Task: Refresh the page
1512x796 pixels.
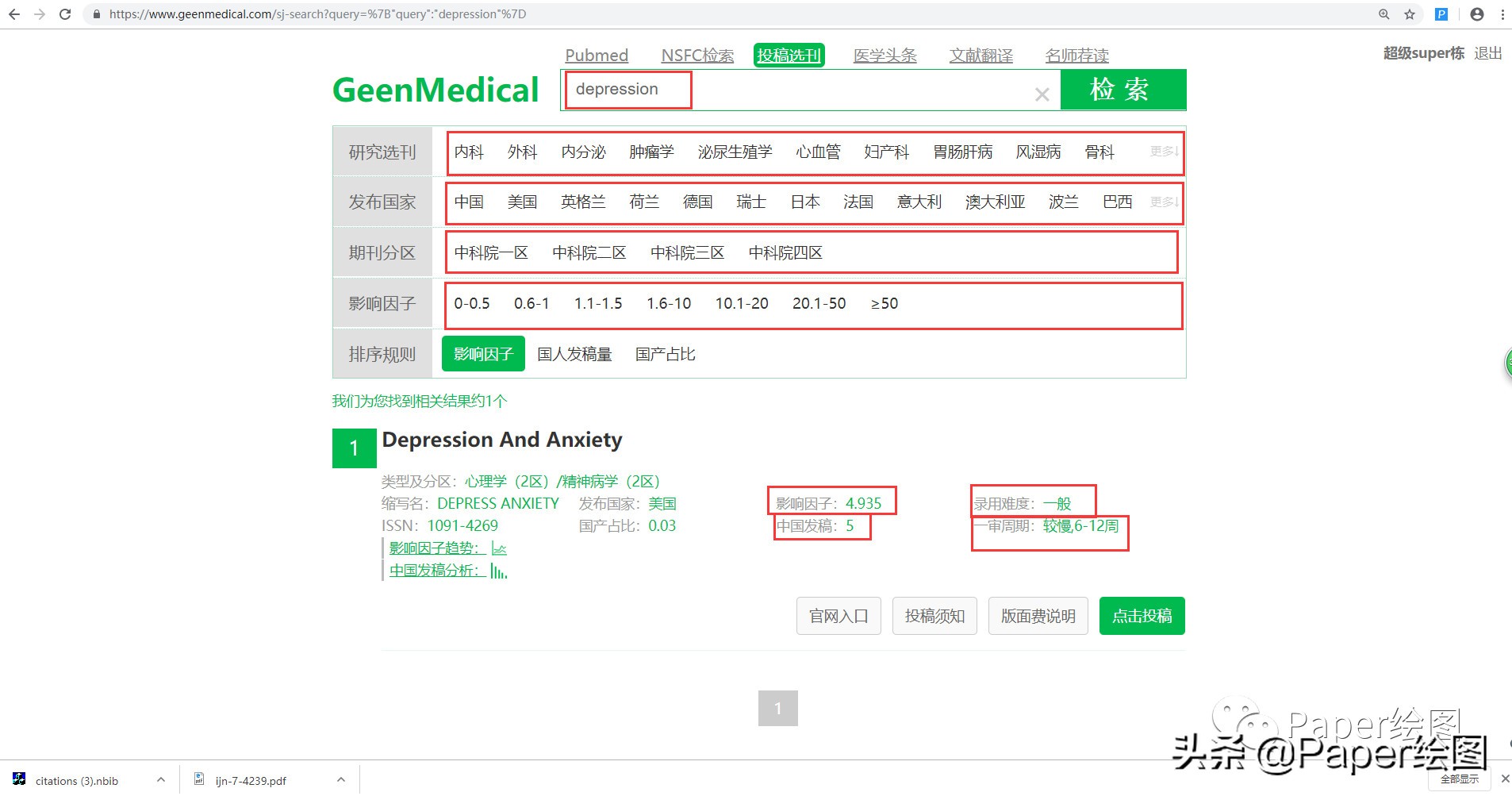Action: (66, 13)
